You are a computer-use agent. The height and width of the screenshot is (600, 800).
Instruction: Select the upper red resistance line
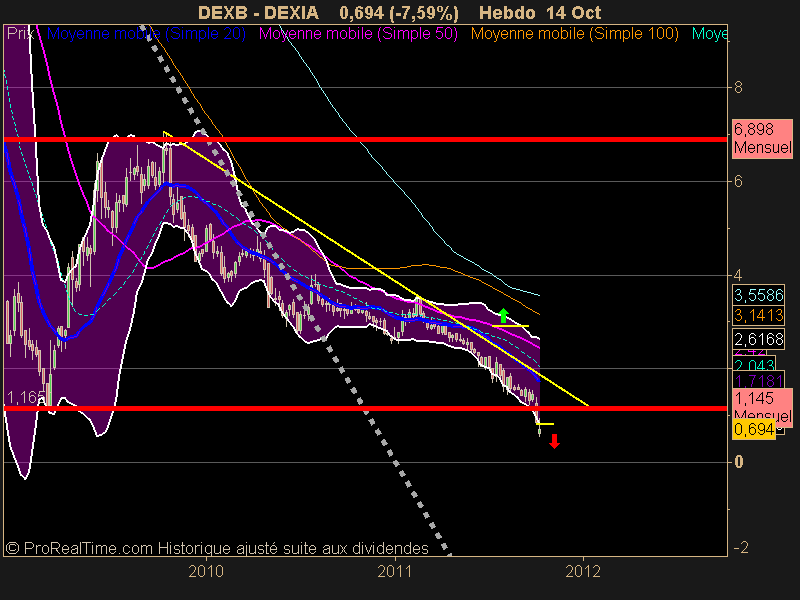(365, 139)
